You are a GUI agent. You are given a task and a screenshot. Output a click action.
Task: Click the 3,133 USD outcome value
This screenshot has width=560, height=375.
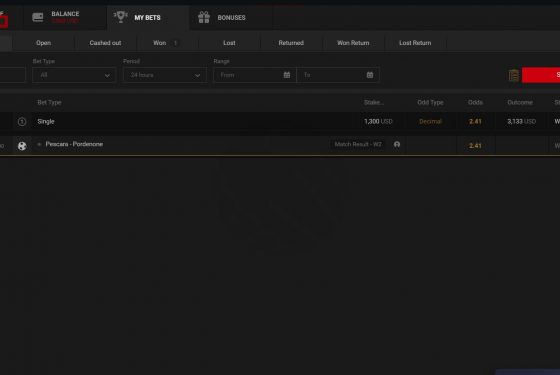point(521,121)
